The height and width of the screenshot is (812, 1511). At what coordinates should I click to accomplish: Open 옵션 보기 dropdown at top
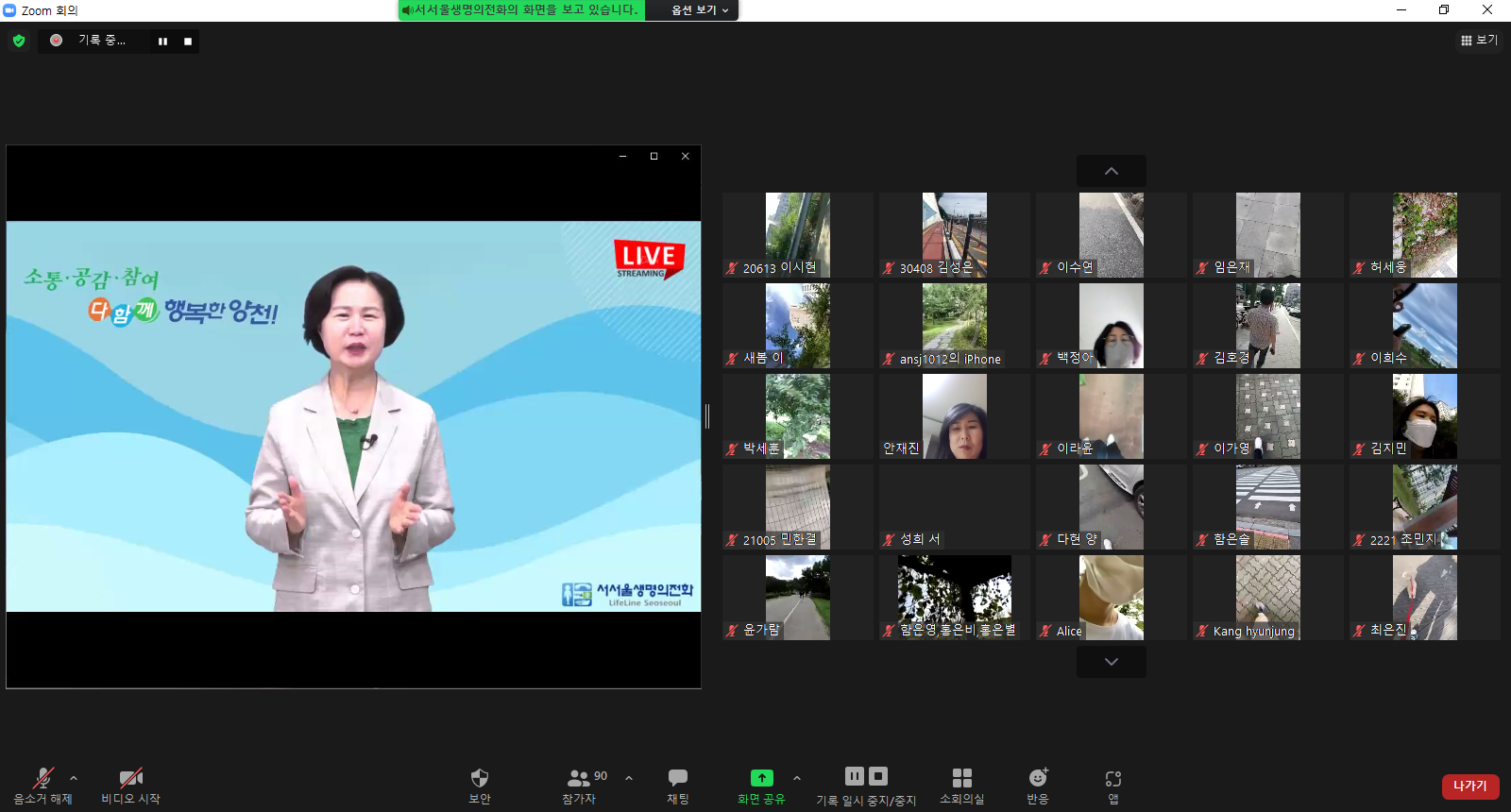[700, 10]
